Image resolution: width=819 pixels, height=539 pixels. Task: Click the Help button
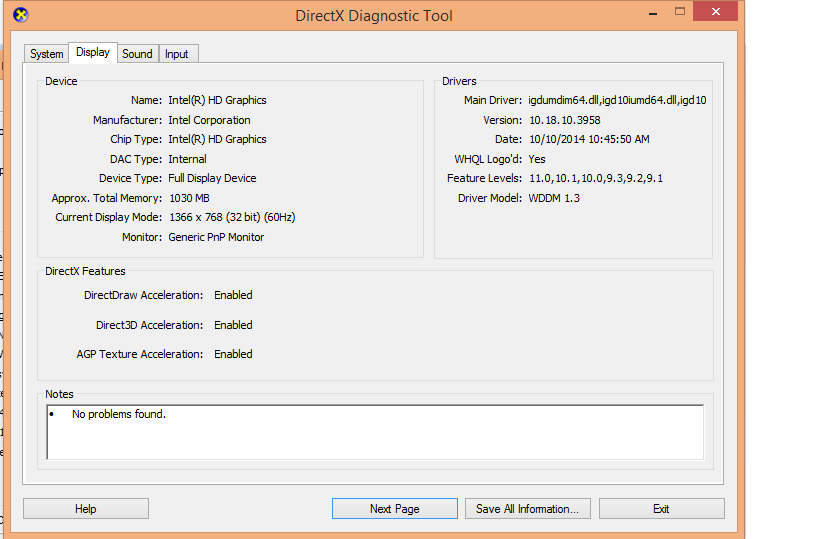pyautogui.click(x=86, y=509)
